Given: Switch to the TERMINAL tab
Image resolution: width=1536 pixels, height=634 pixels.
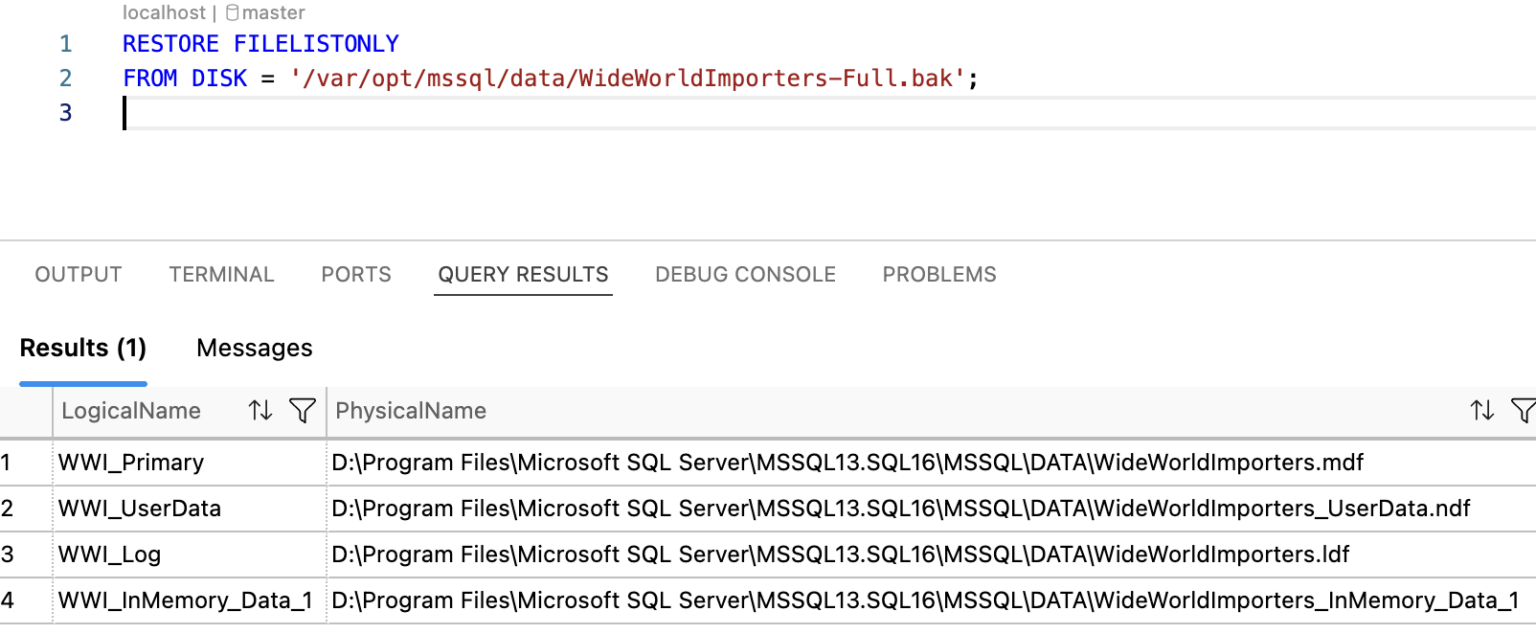Looking at the screenshot, I should click(221, 274).
